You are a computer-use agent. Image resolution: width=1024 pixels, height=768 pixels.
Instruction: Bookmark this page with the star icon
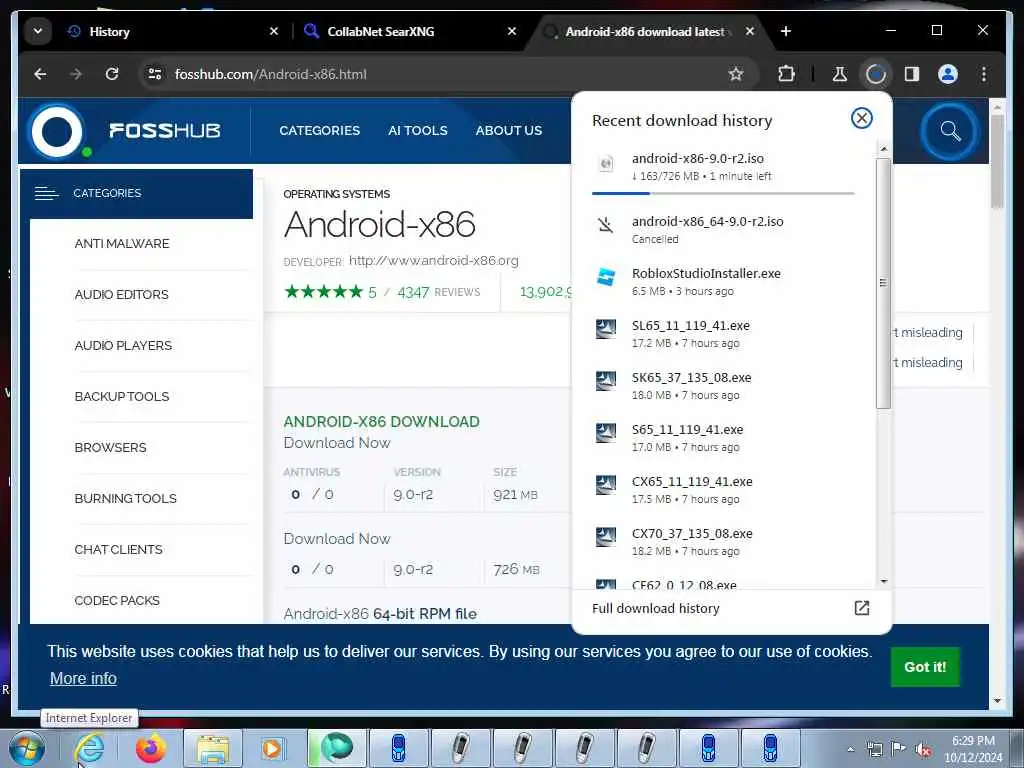(736, 74)
